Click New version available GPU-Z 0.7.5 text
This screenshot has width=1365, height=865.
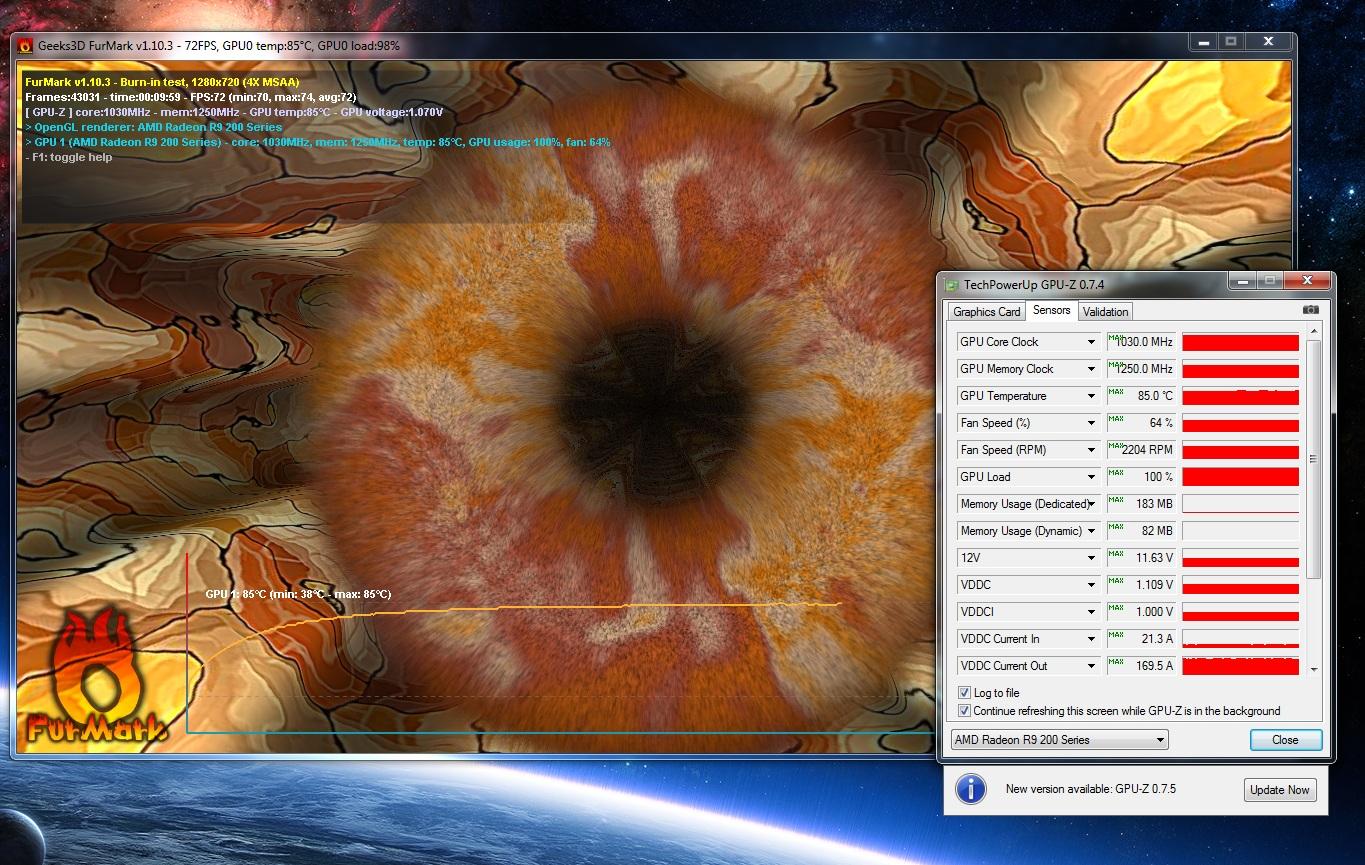1091,789
